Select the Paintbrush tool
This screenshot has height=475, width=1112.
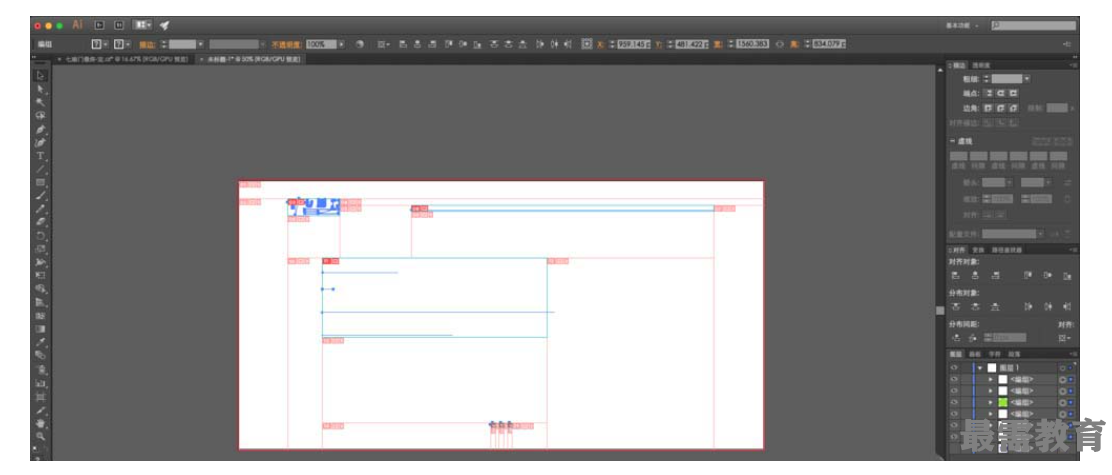point(40,196)
